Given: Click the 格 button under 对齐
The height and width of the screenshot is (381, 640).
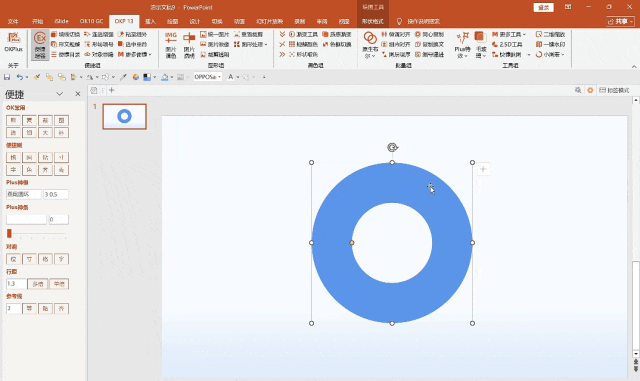Looking at the screenshot, I should coord(45,259).
